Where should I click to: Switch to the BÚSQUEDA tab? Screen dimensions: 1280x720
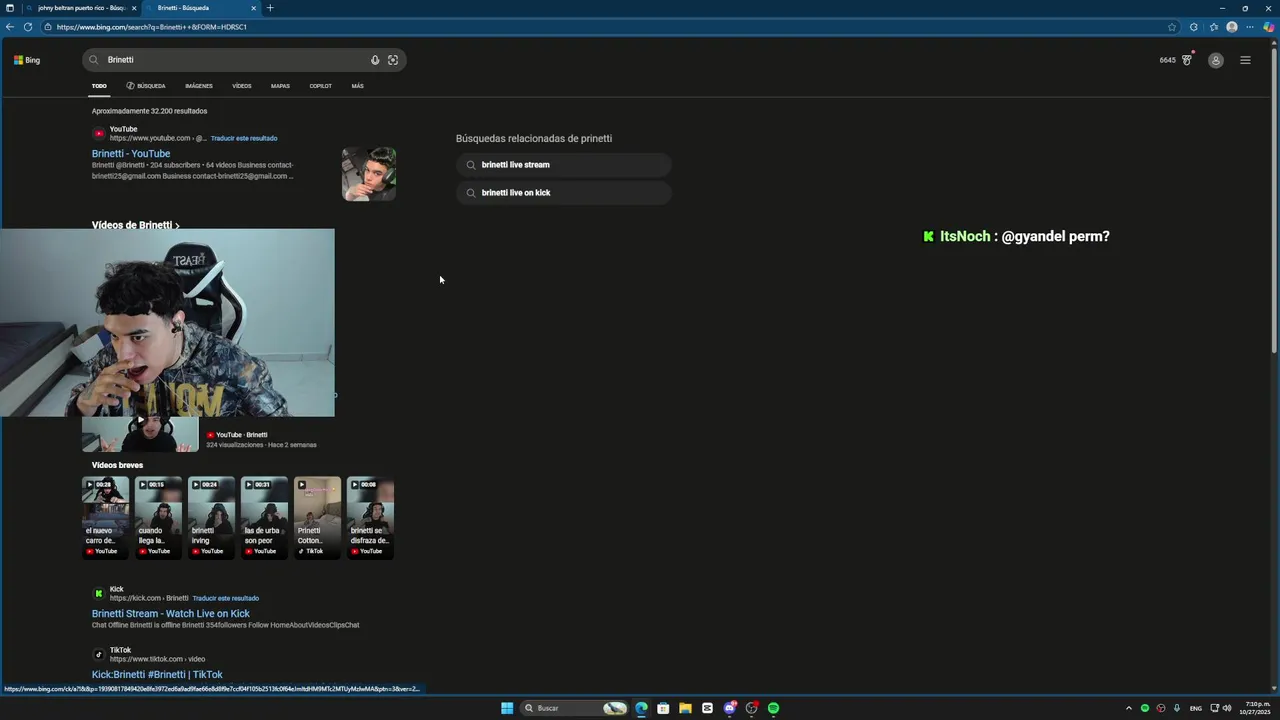pos(146,86)
